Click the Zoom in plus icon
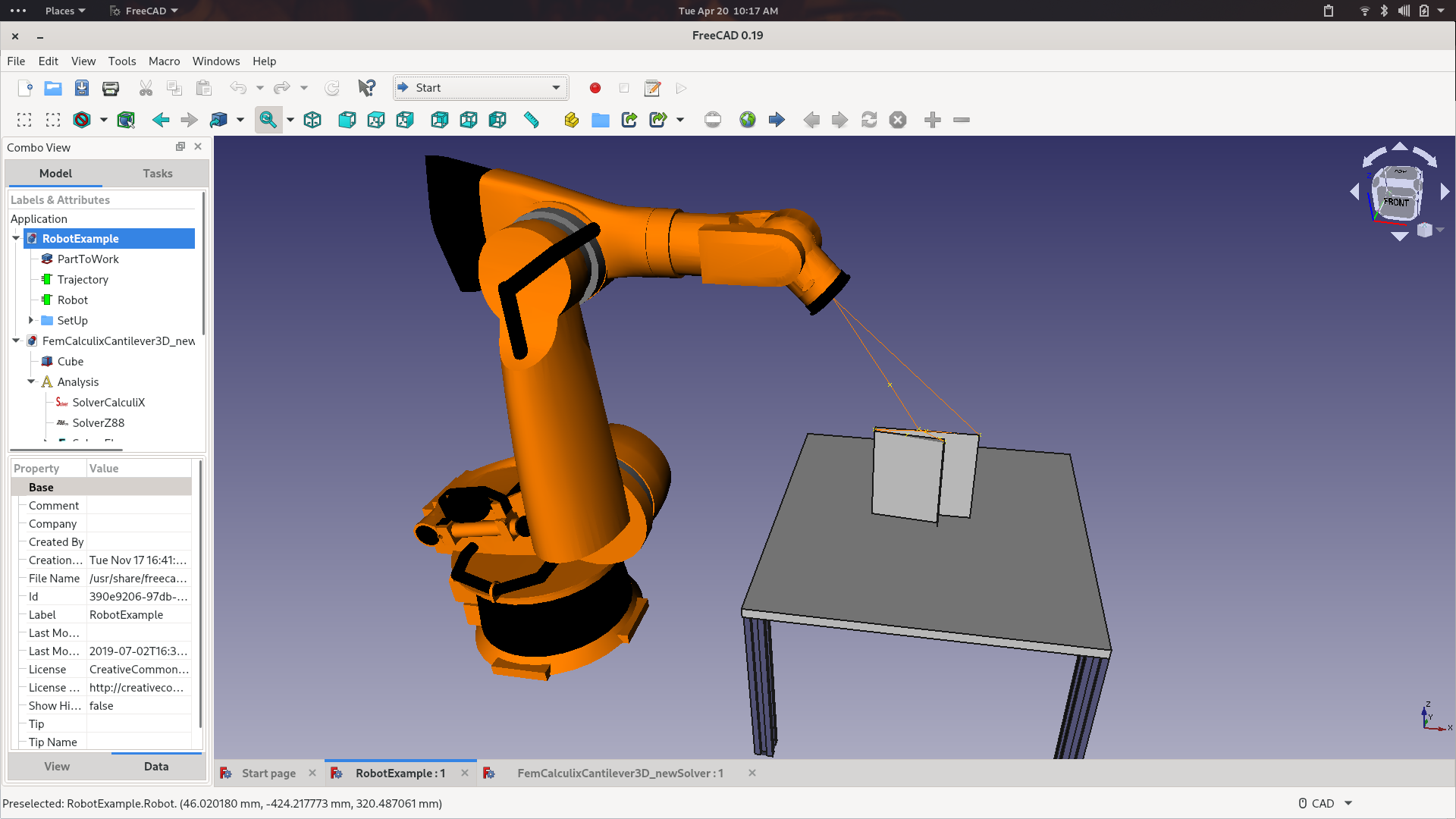 point(933,120)
